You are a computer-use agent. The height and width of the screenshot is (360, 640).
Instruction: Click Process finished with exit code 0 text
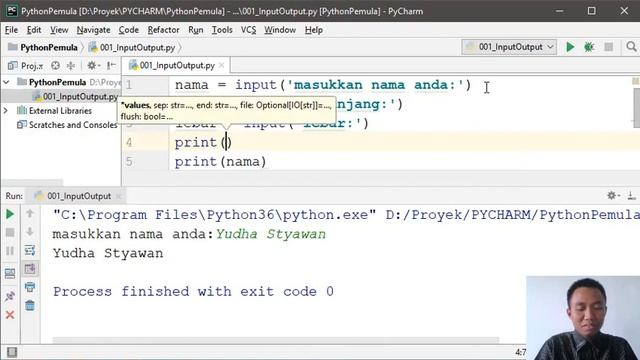coord(193,291)
